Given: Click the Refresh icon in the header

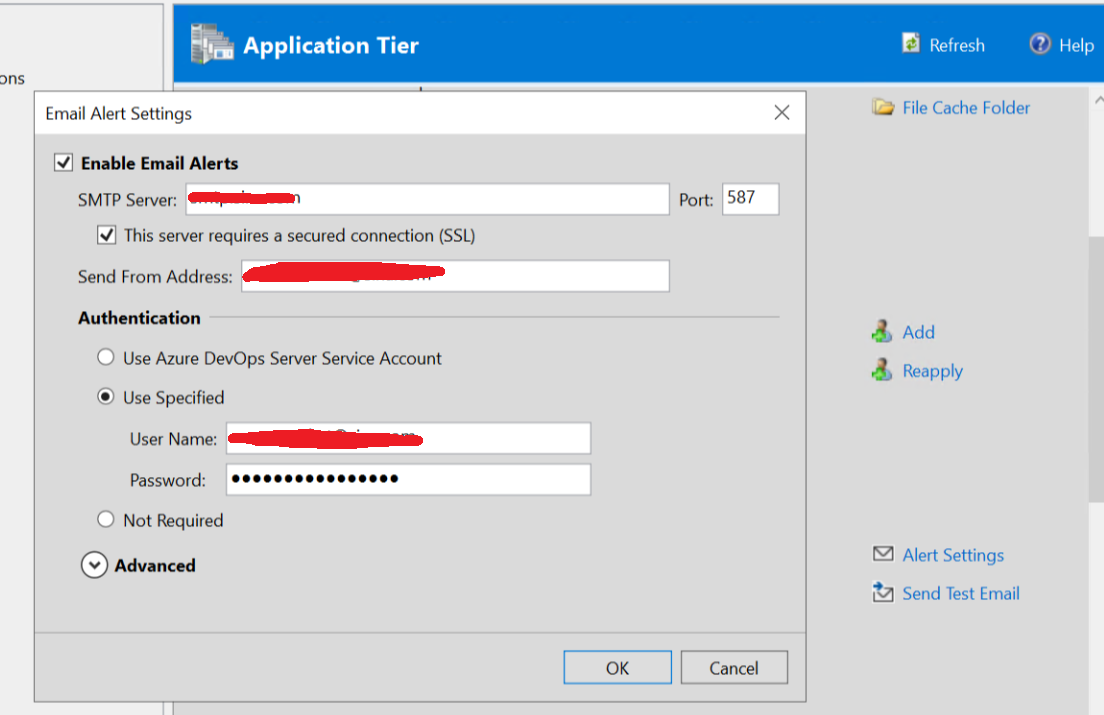Looking at the screenshot, I should pos(911,44).
